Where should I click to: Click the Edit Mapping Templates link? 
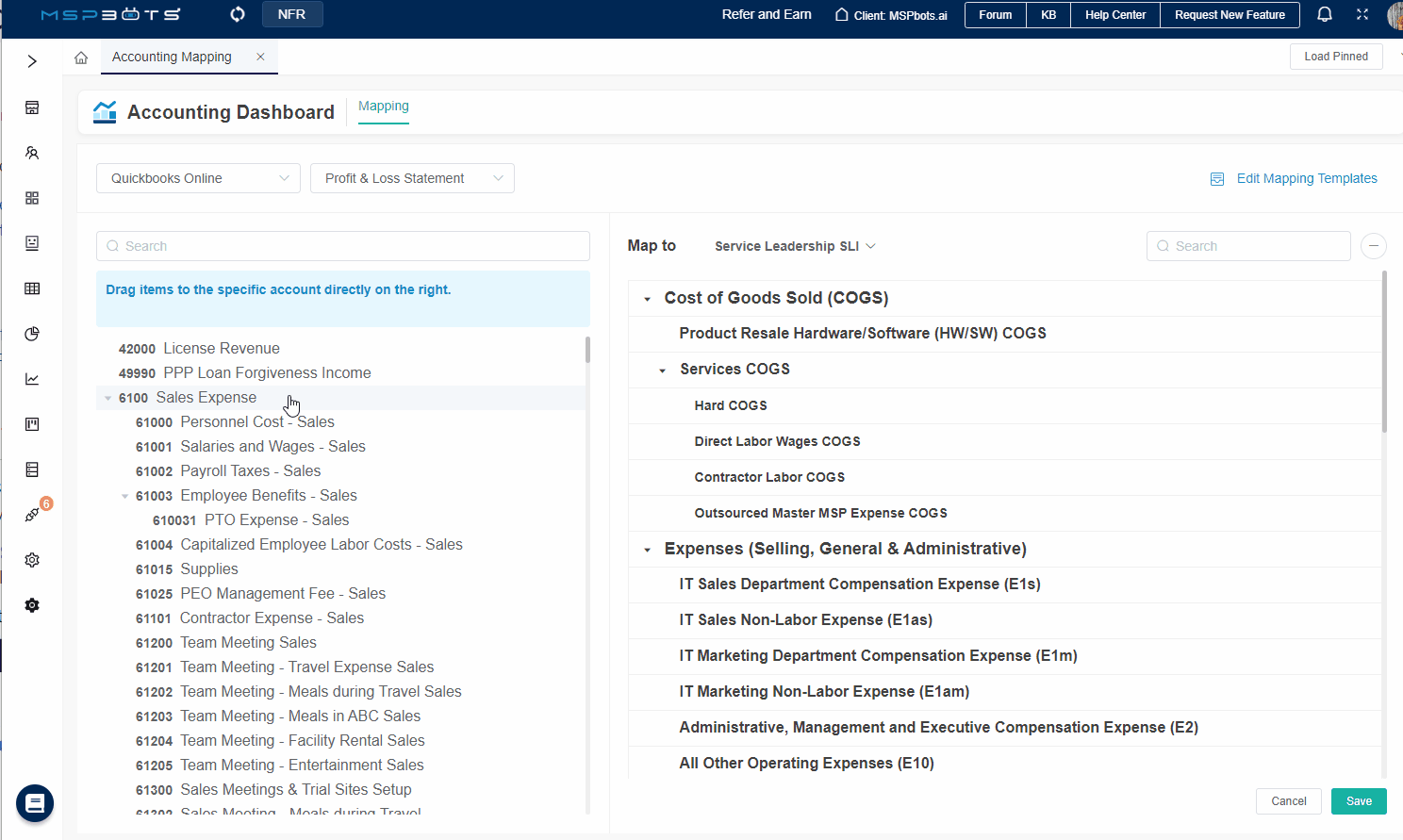pos(1306,178)
